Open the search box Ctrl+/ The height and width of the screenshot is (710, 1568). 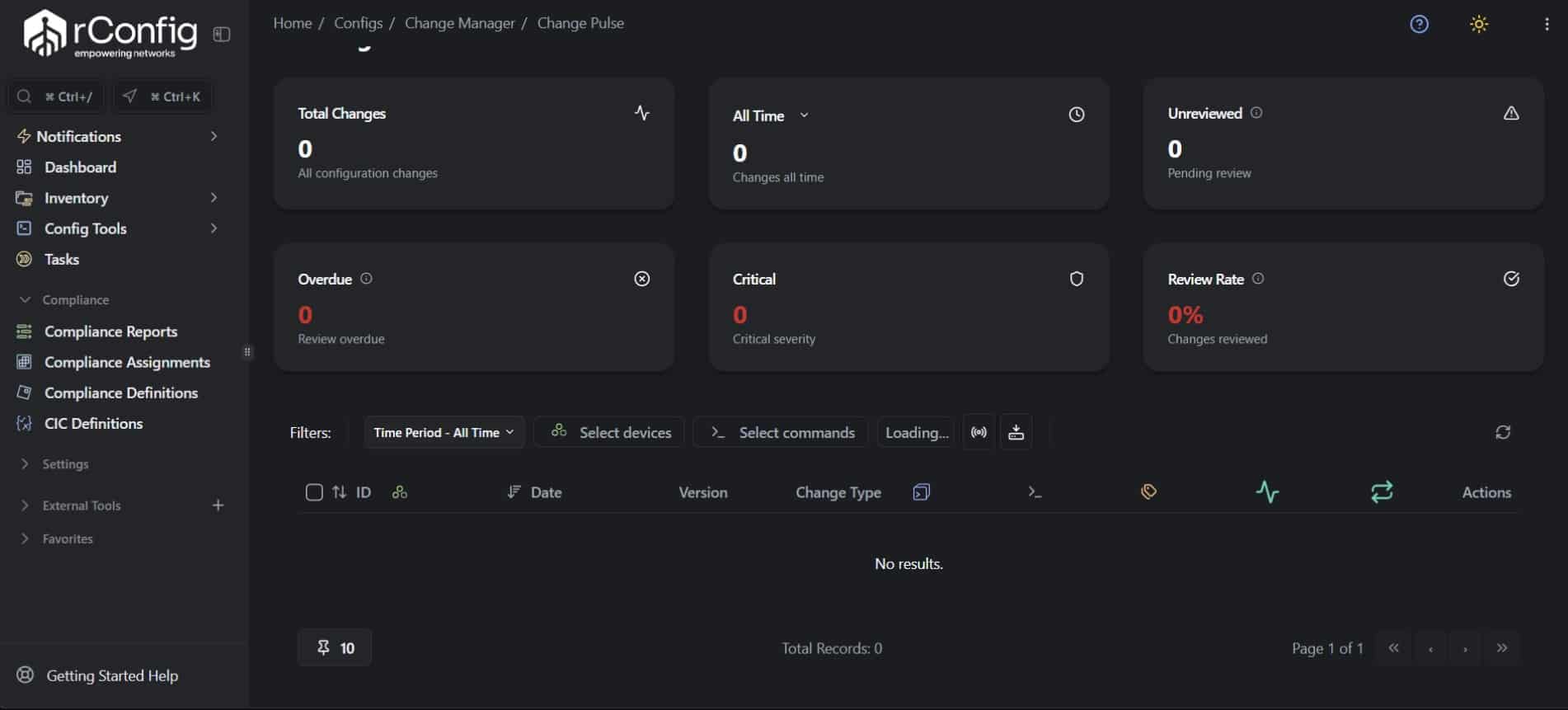pos(56,96)
